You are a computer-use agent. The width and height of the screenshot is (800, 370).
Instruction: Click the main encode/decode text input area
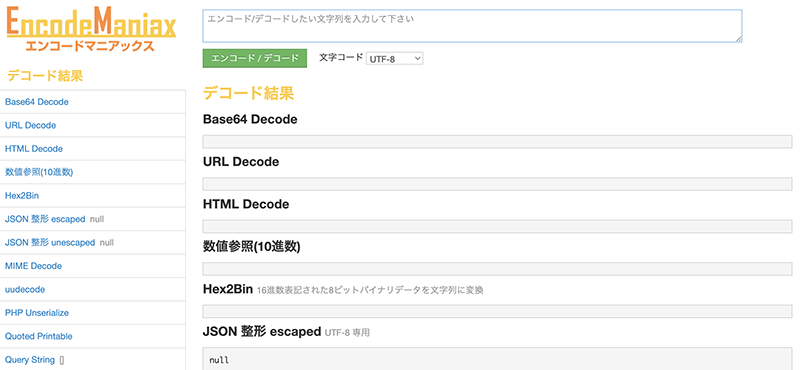[472, 26]
